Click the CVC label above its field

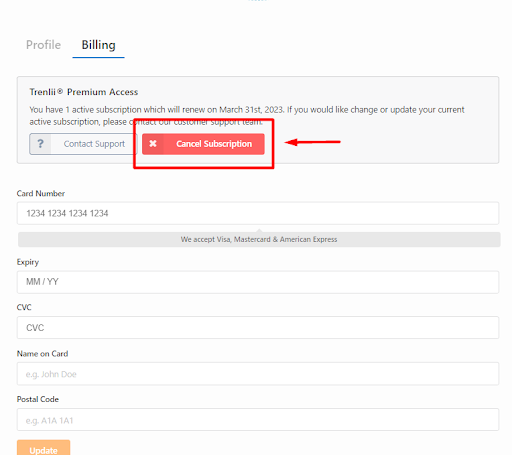pyautogui.click(x=24, y=307)
